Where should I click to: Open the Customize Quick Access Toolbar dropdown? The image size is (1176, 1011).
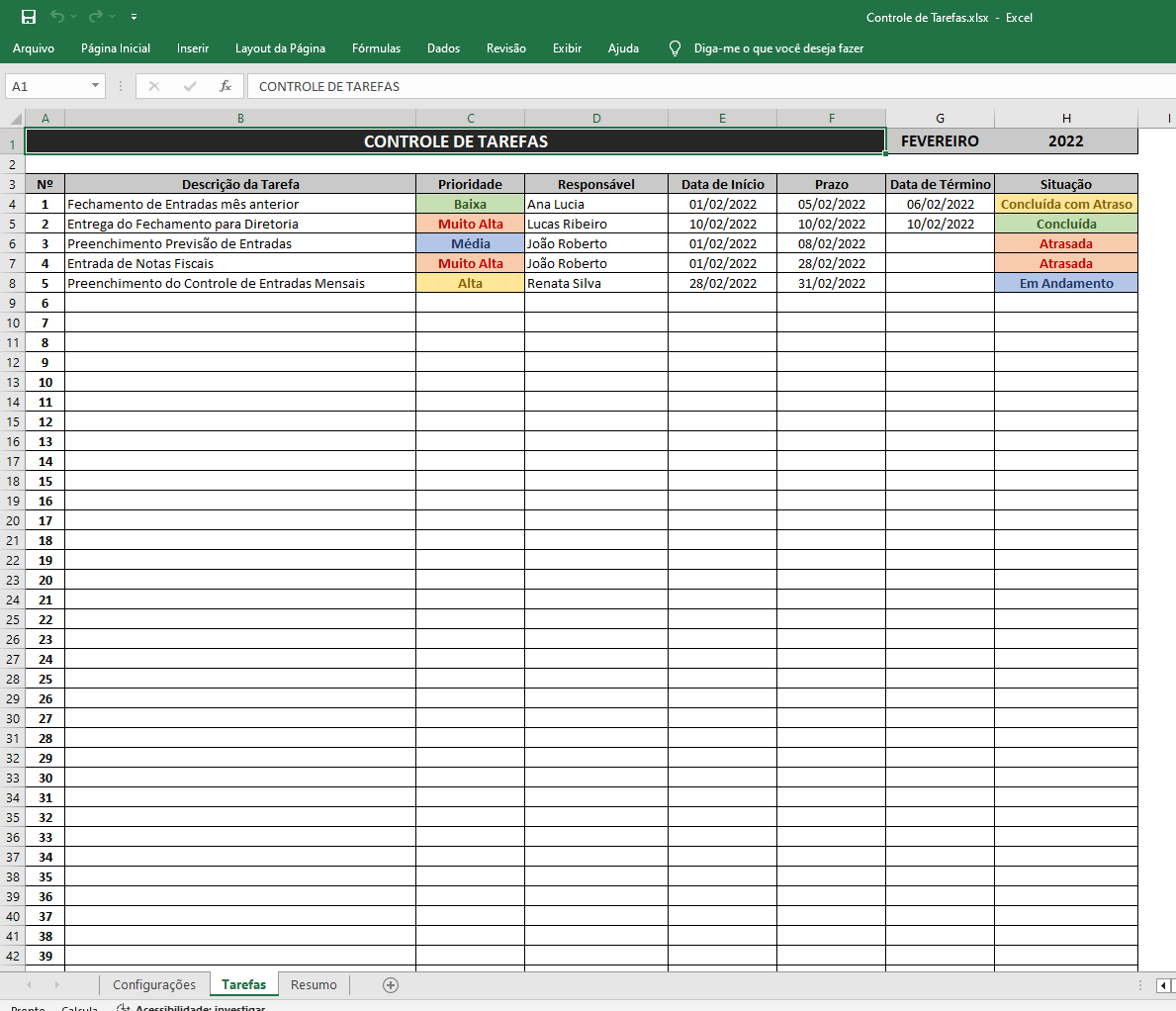(x=134, y=17)
